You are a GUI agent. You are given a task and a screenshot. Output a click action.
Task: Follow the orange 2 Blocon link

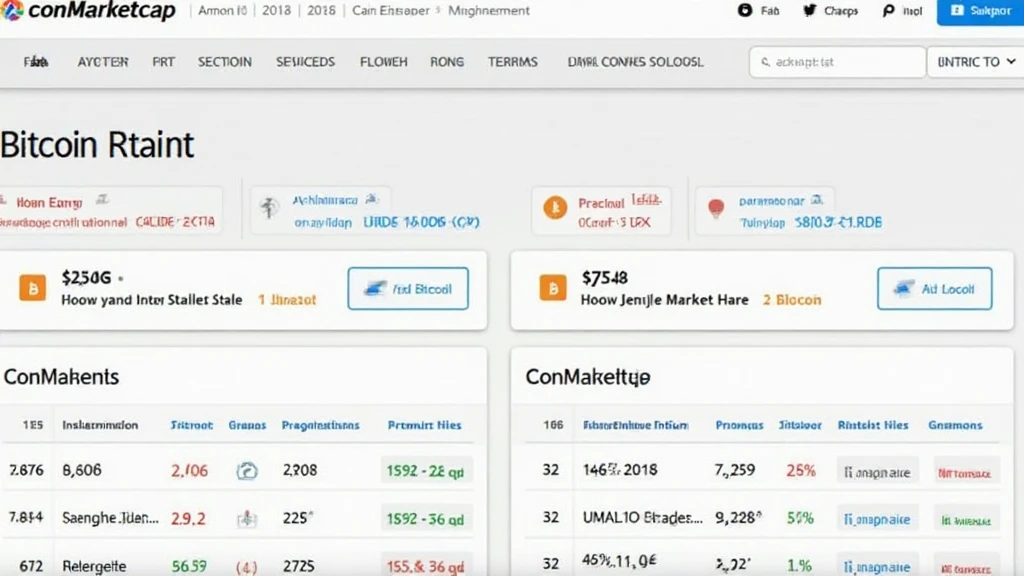(x=792, y=300)
